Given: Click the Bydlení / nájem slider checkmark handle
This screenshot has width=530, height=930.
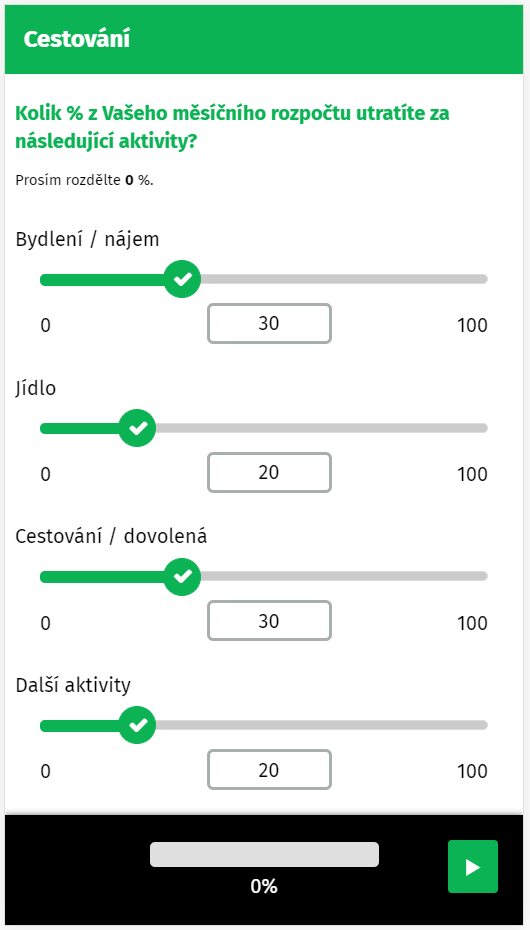Looking at the screenshot, I should (x=182, y=279).
